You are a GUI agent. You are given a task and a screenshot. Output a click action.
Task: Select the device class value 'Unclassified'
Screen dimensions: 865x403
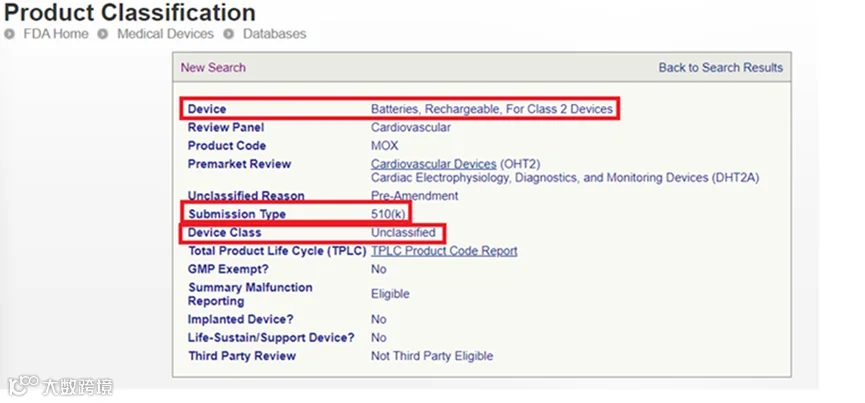(x=403, y=233)
